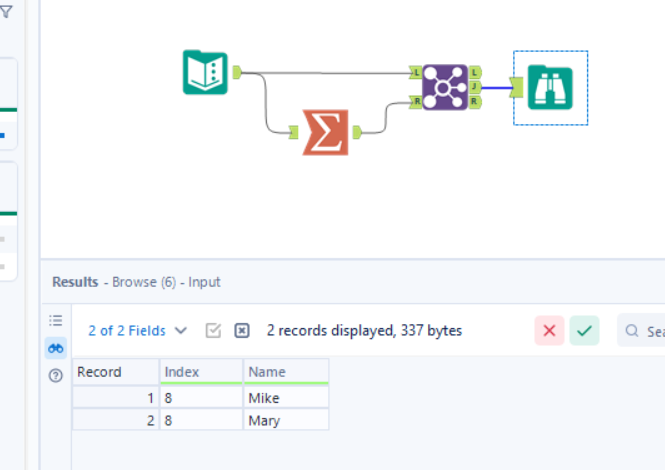Click the green checkmark apply button

click(584, 330)
